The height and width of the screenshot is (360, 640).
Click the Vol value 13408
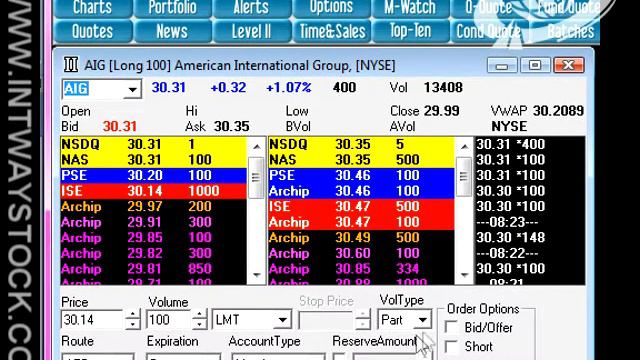click(443, 87)
